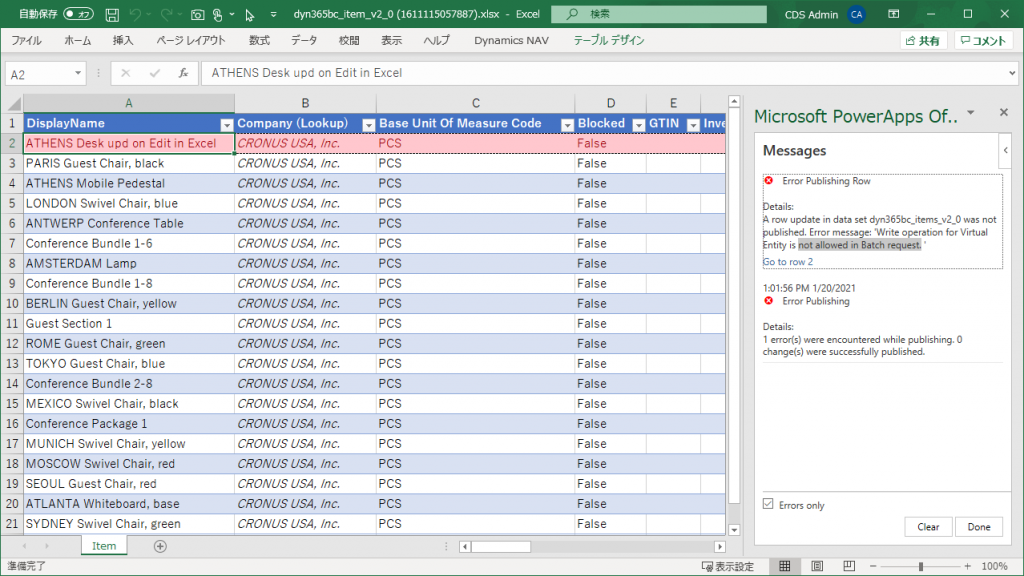Image resolution: width=1024 pixels, height=576 pixels.
Task: Click 表示設定 display settings in status bar
Action: pyautogui.click(x=728, y=566)
